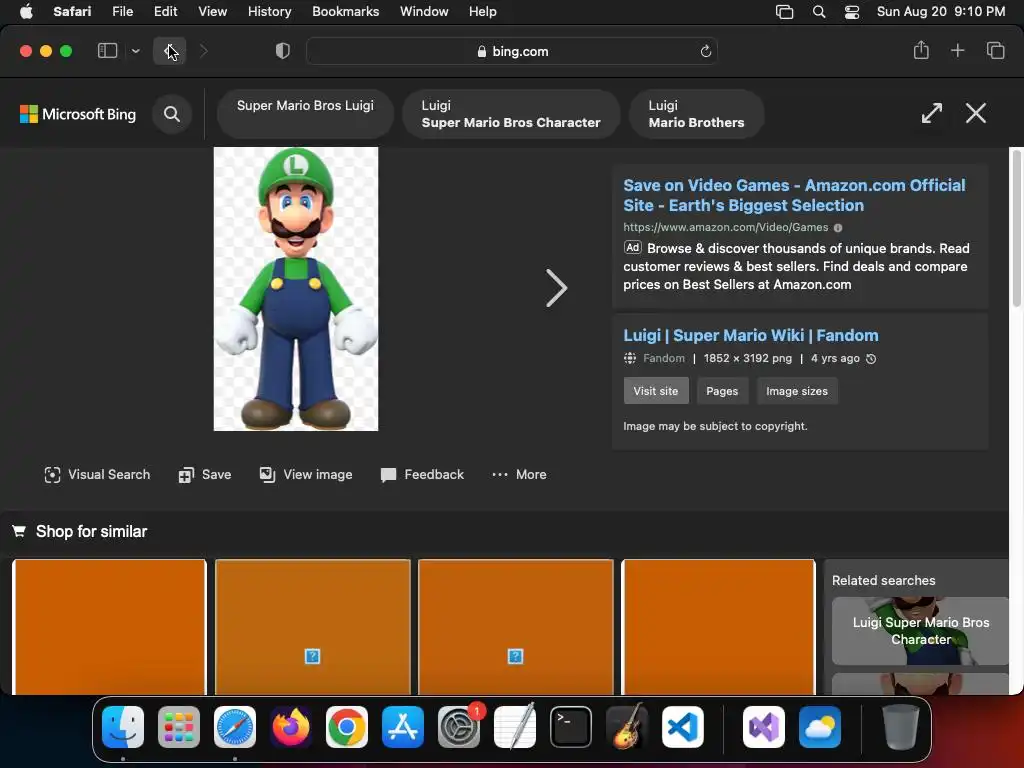Viewport: 1024px width, 768px height.
Task: Open Luigi Super Mario Wiki Fandom link
Action: 750,336
